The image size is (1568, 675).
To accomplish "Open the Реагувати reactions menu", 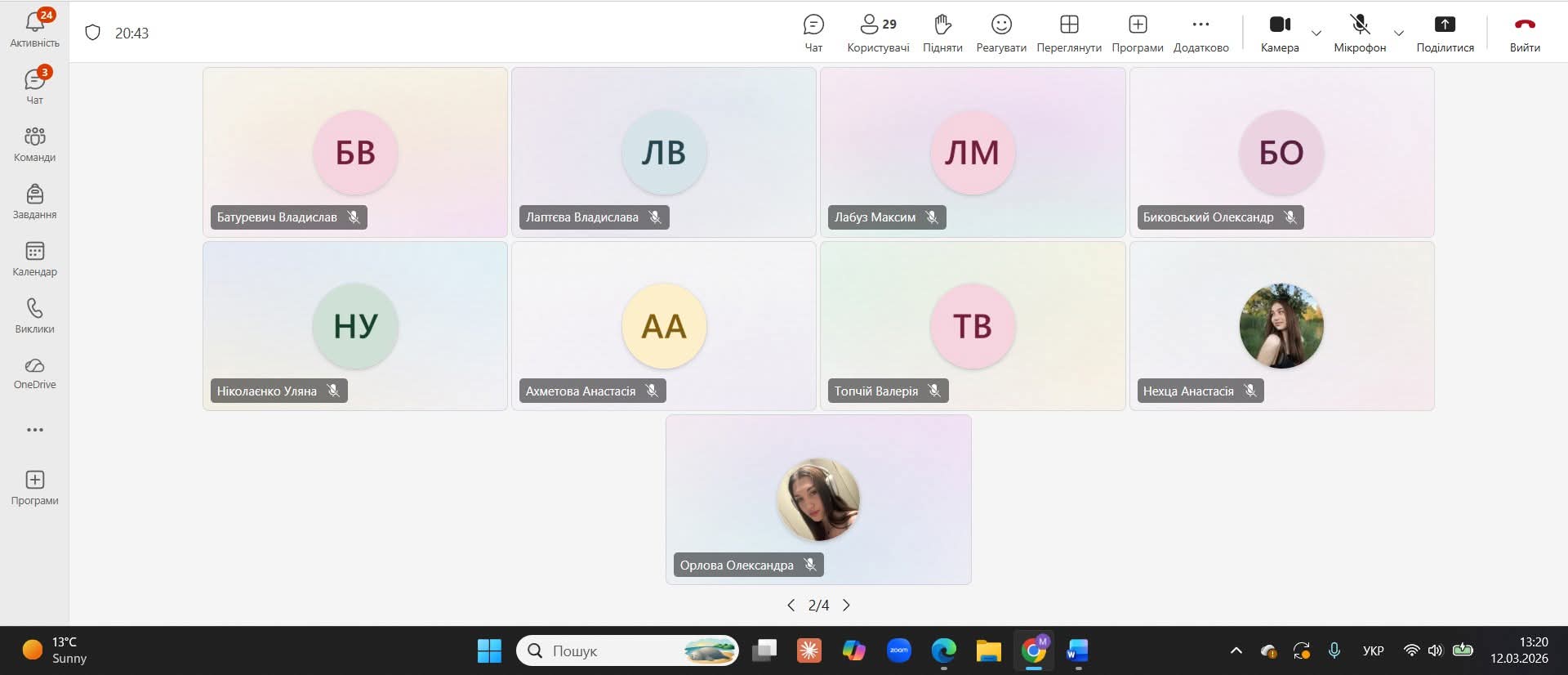I will coord(1001,33).
